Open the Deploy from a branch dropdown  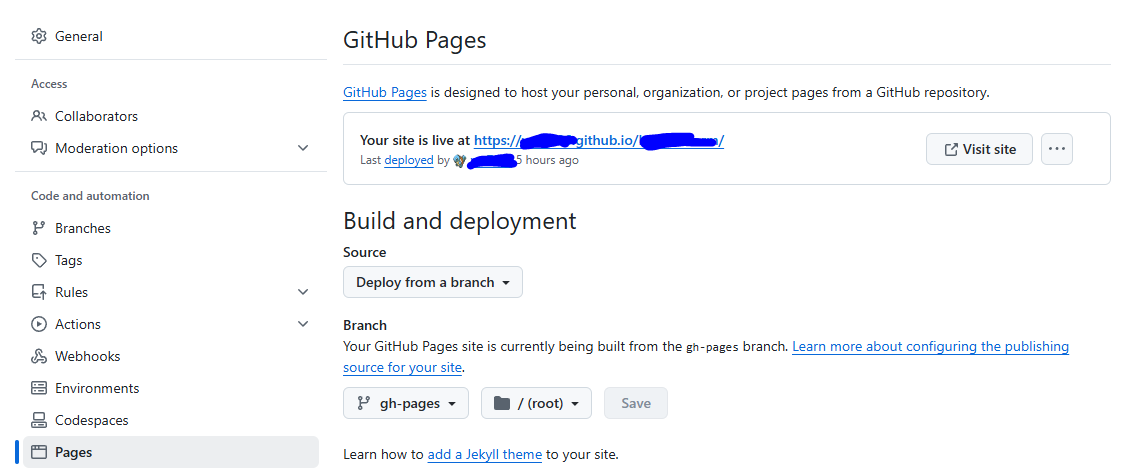(x=433, y=282)
